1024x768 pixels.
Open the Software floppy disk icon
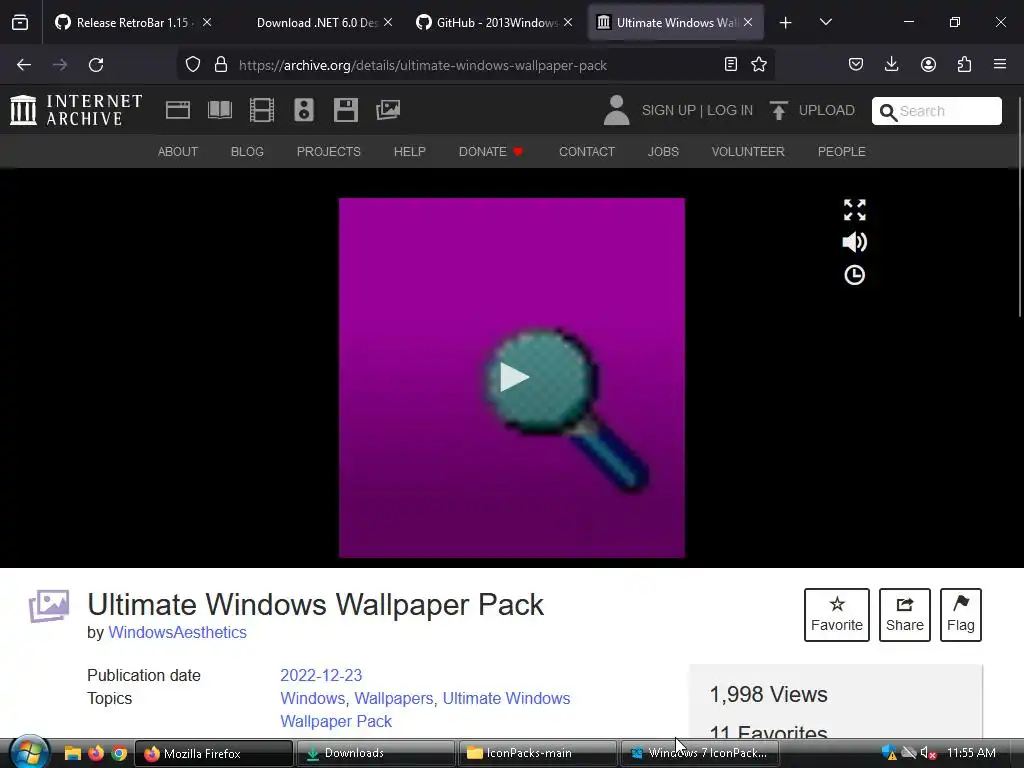345,110
